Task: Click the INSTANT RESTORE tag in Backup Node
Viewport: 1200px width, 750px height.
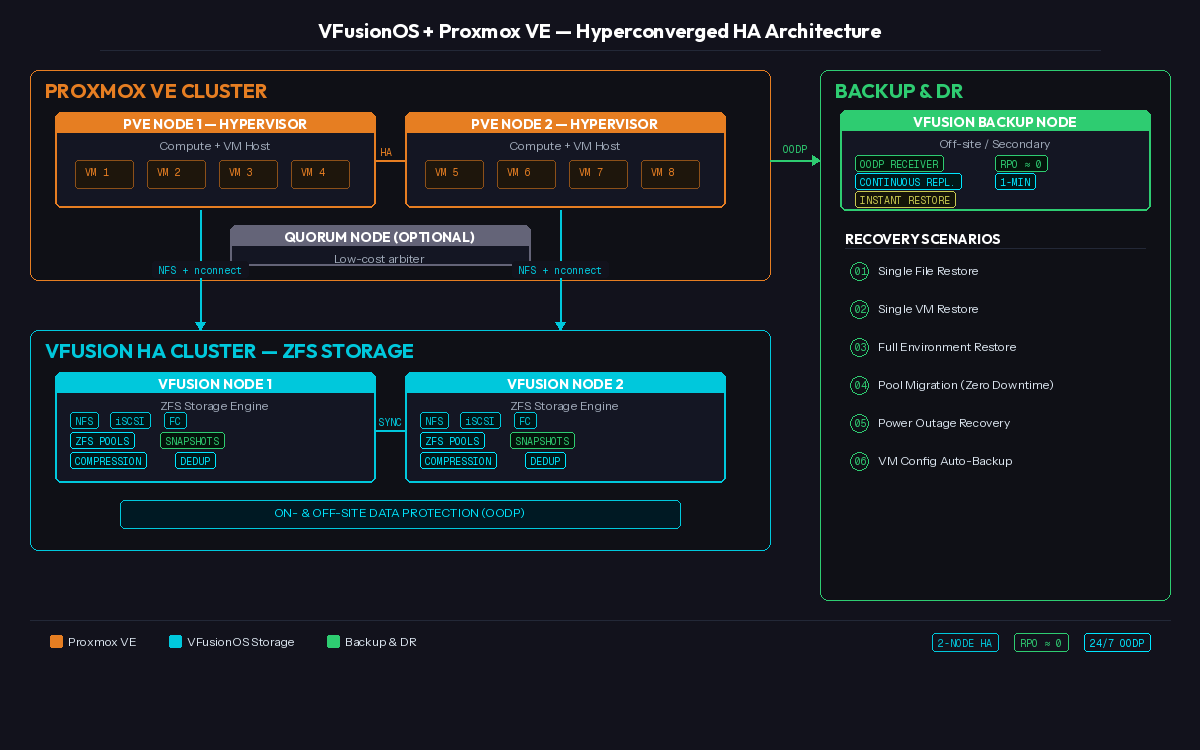Action: pos(905,200)
